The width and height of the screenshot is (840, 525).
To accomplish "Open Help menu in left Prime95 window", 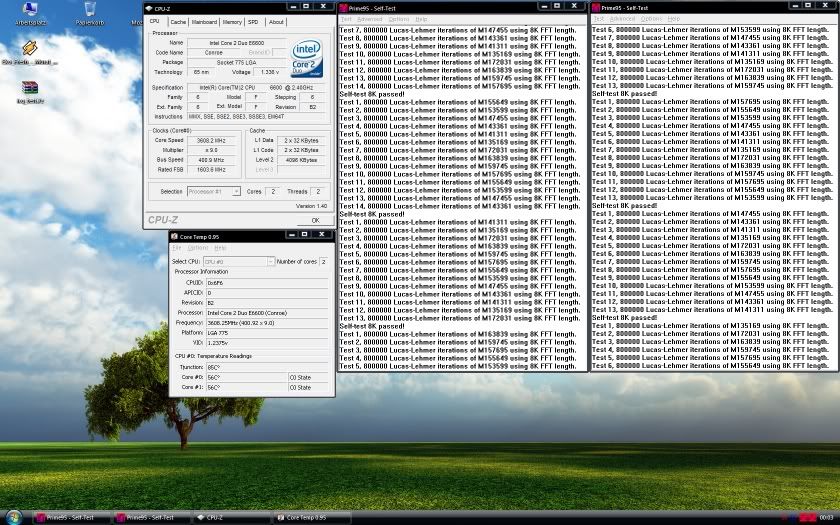I will pyautogui.click(x=422, y=19).
